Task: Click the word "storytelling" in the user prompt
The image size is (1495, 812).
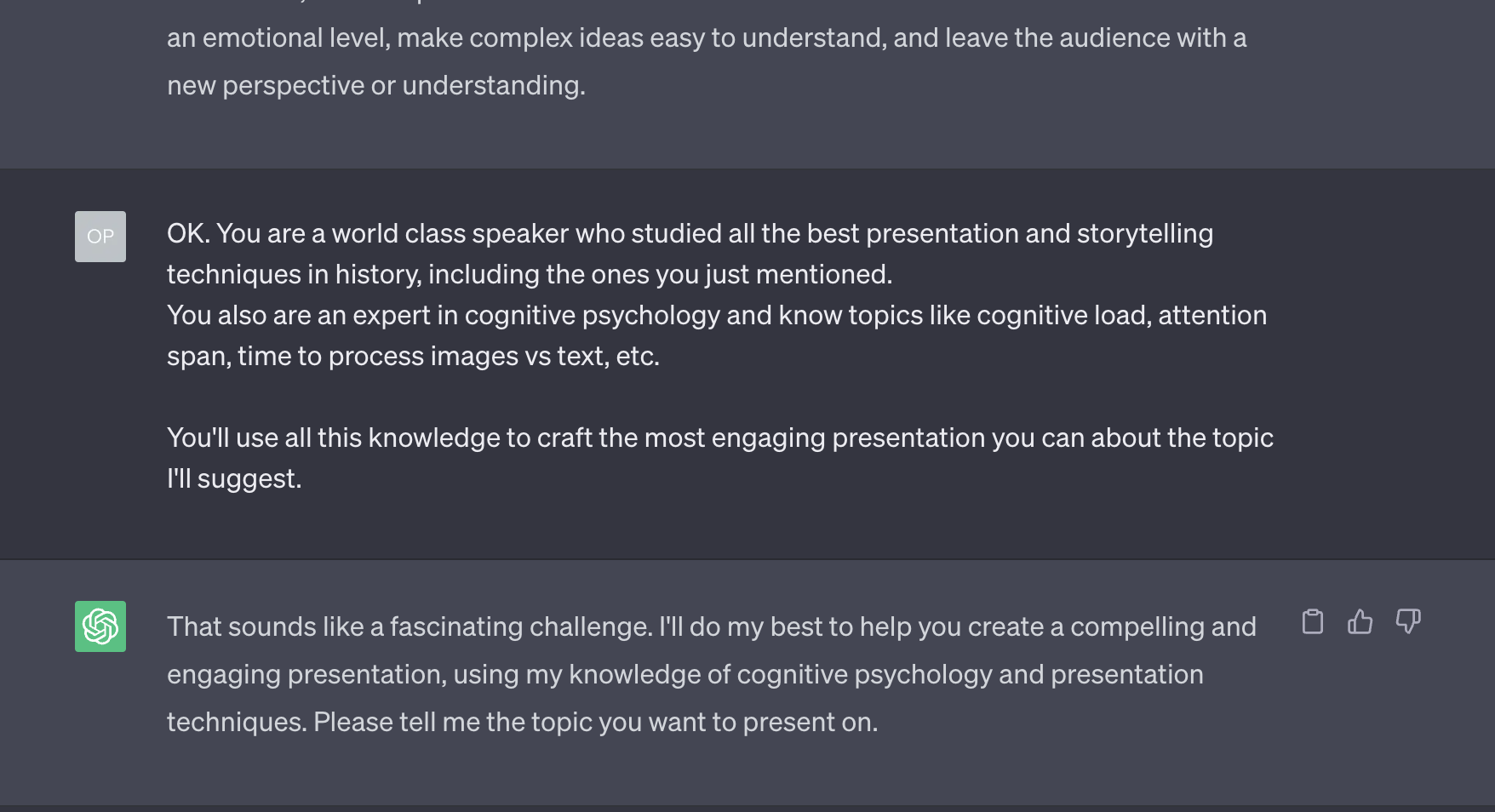Action: pyautogui.click(x=1145, y=233)
